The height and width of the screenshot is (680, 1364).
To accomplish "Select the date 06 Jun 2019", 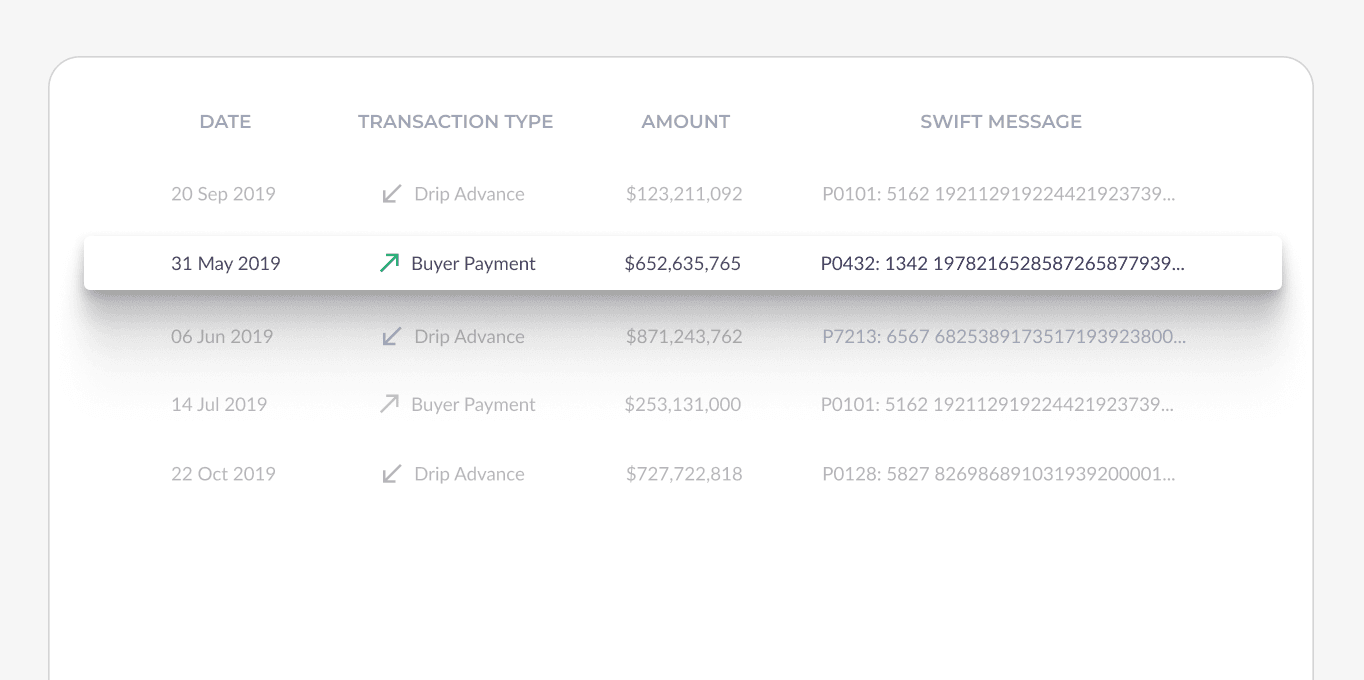I will pos(222,337).
